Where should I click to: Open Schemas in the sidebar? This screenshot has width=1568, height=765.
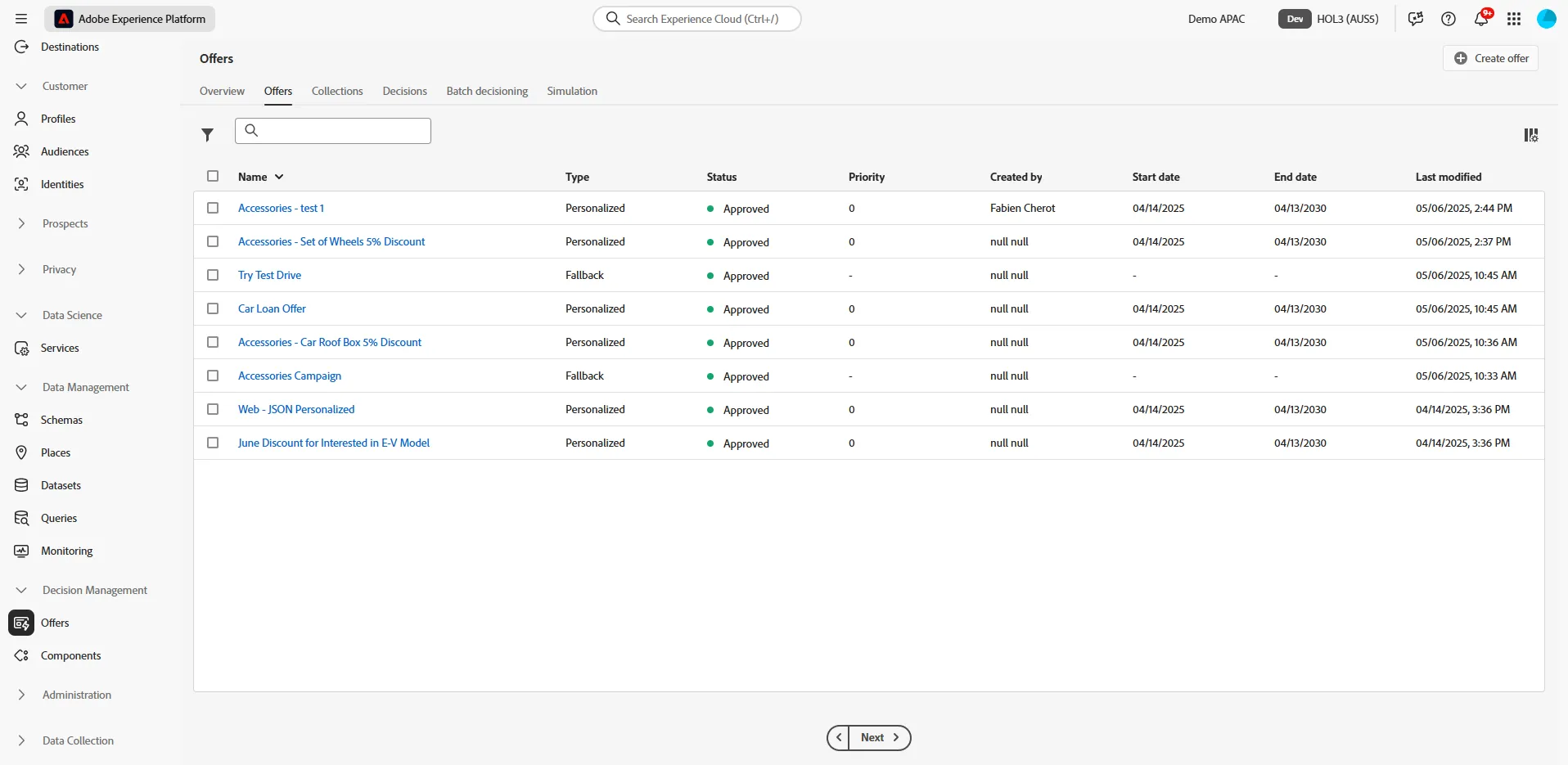click(x=61, y=420)
